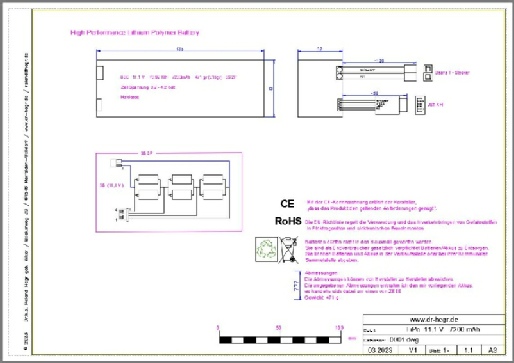Select the third battery cell in schematic
This screenshot has width=514, height=363.
213,187
